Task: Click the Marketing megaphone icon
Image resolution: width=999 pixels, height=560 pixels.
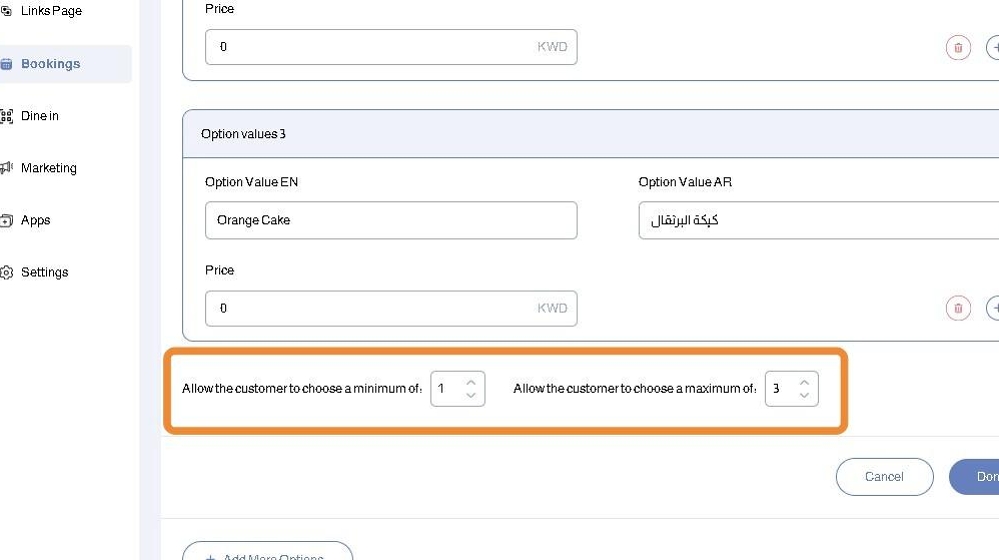Action: point(7,168)
